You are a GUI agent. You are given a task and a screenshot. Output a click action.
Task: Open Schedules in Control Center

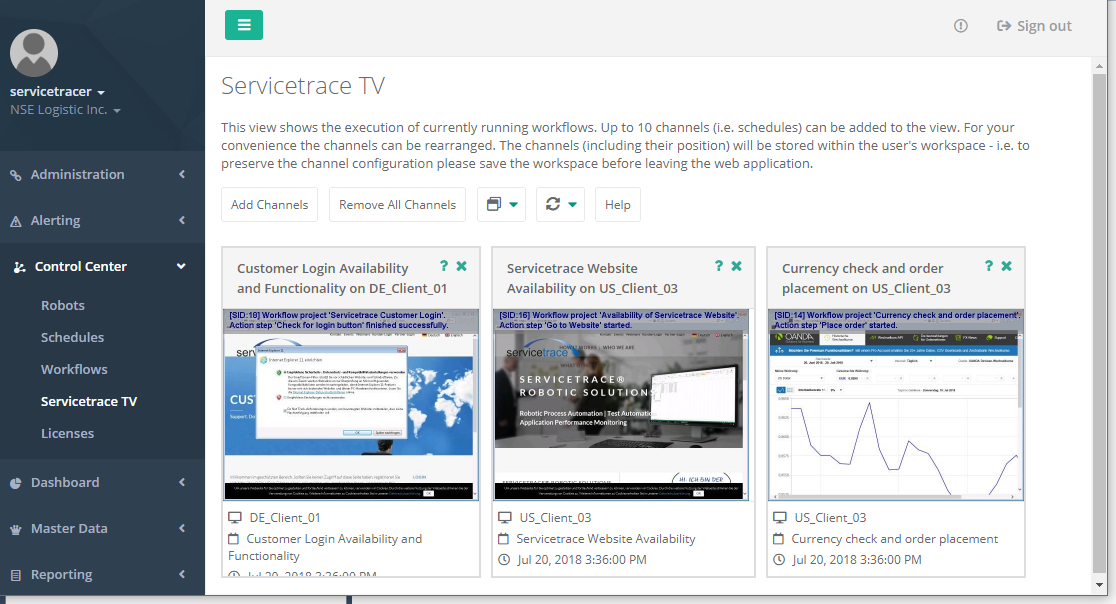click(x=72, y=337)
